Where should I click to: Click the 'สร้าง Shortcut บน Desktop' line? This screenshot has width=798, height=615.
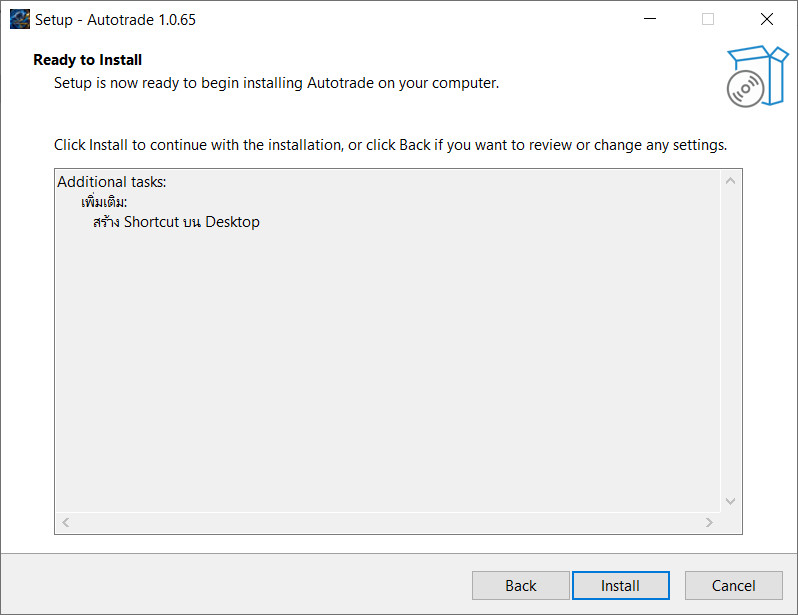click(x=176, y=222)
